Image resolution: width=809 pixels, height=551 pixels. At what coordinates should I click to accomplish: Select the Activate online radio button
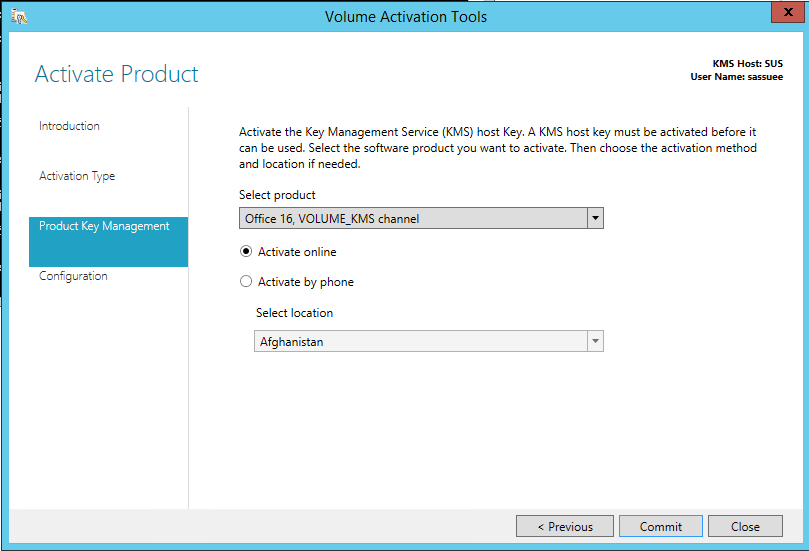tap(246, 252)
